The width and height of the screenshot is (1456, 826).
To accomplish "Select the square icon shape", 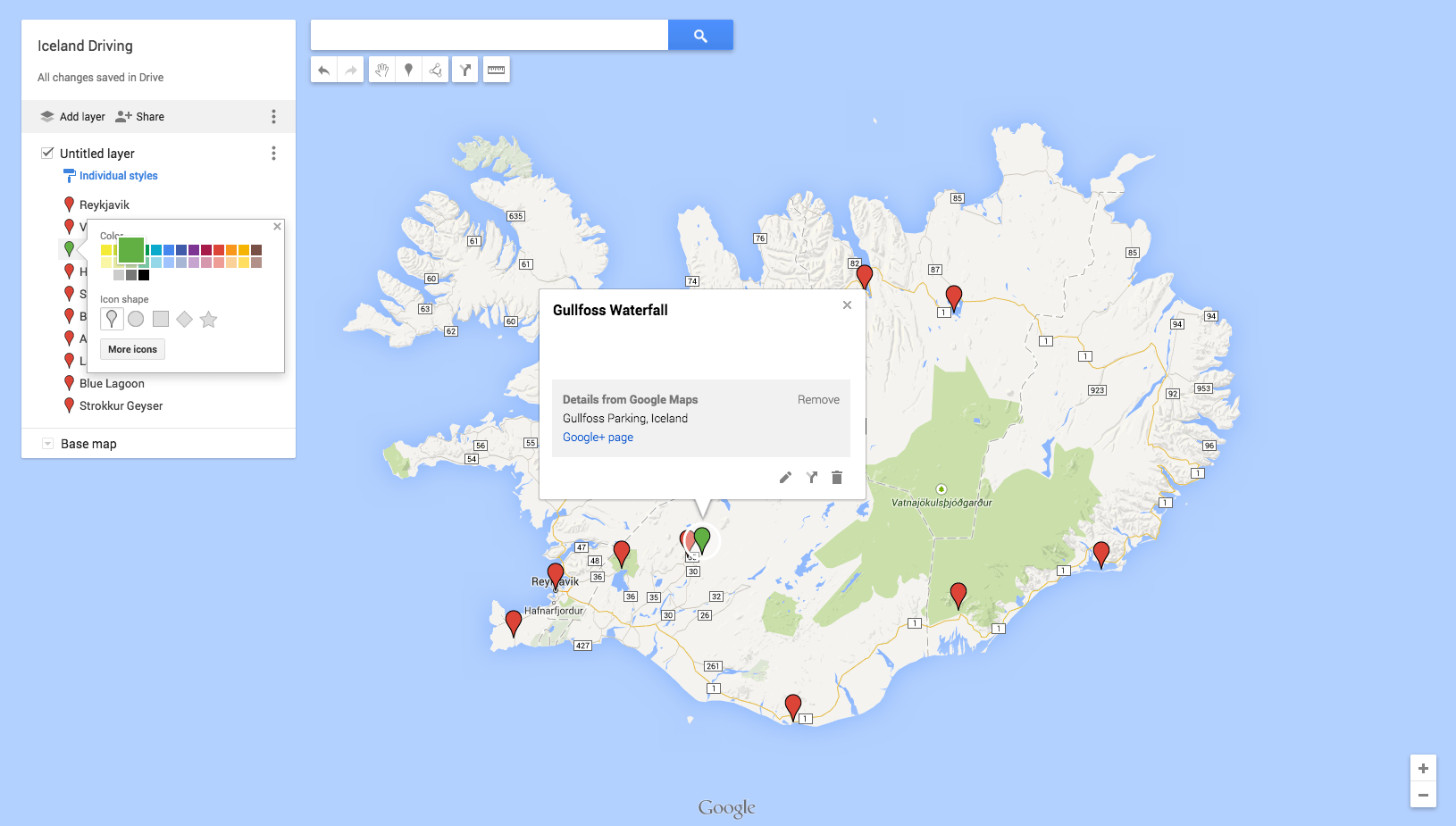I will click(x=161, y=319).
